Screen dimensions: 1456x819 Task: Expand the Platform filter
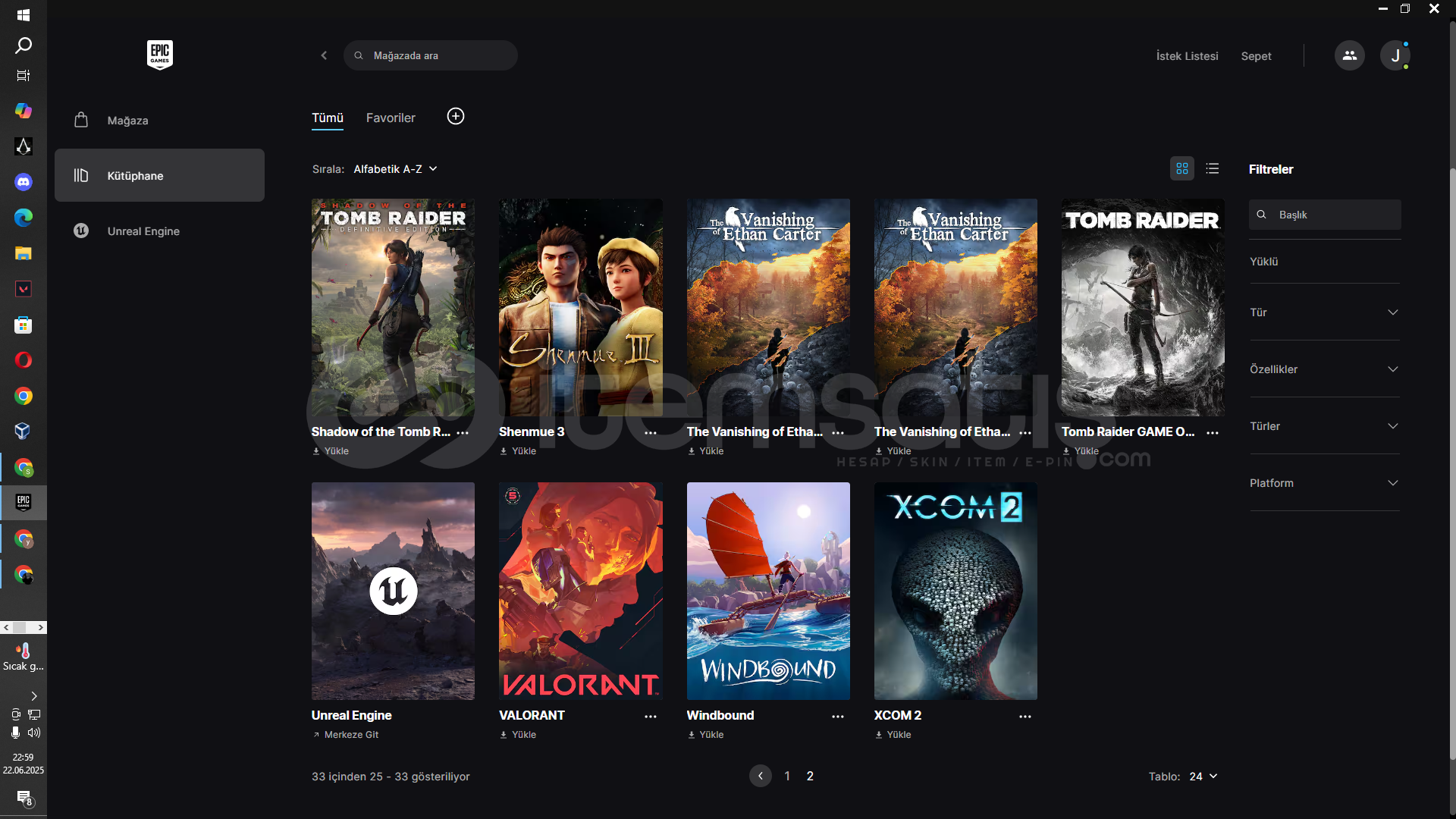1324,482
